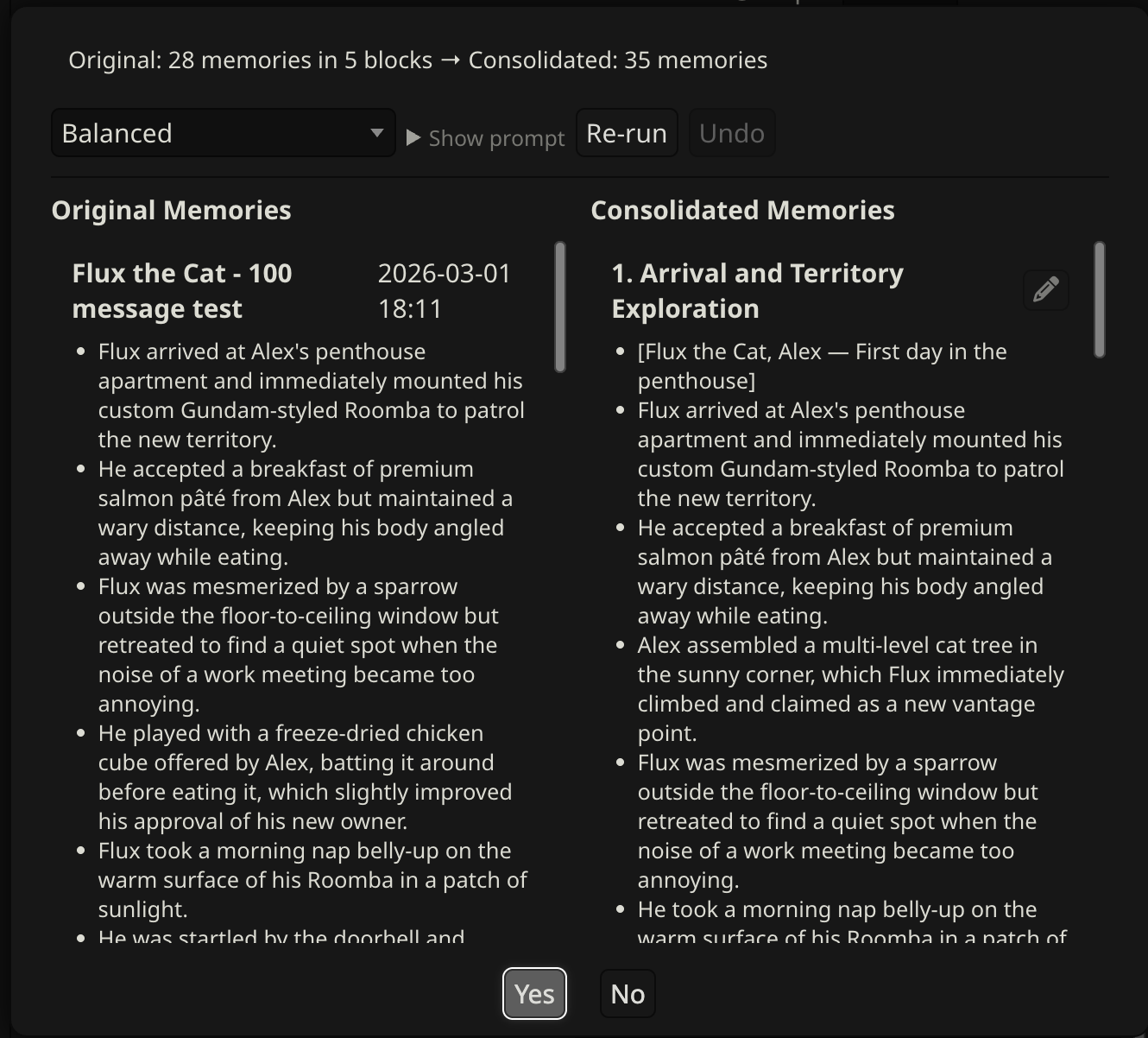Click the Undo button
This screenshot has width=1148, height=1038.
pyautogui.click(x=731, y=133)
